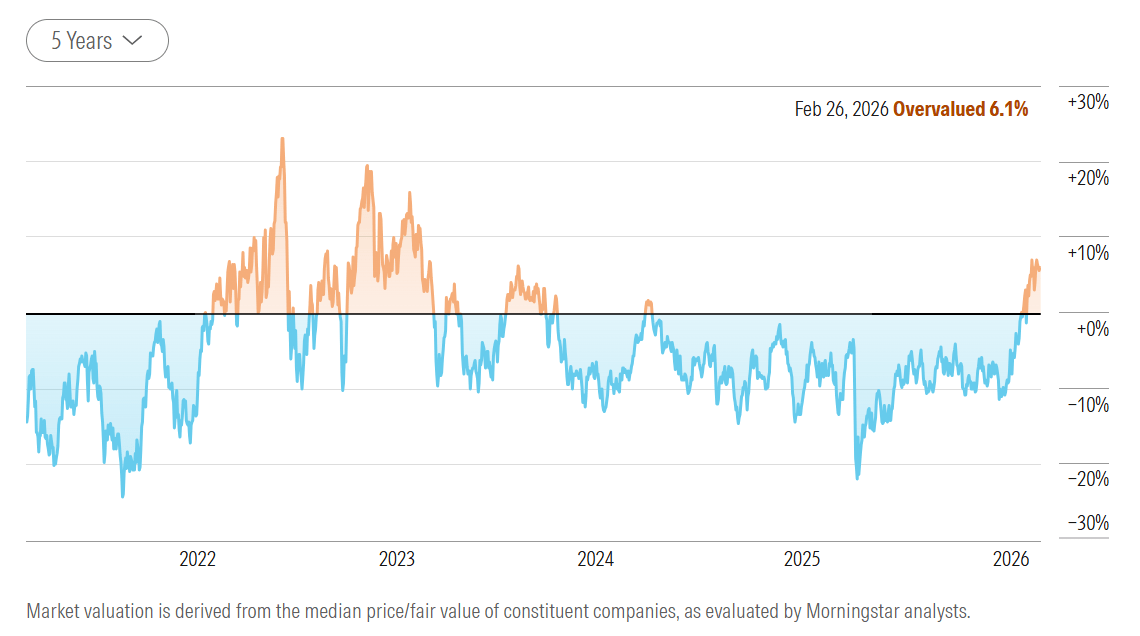
Task: Select the −20% y-axis label
Action: click(1087, 479)
